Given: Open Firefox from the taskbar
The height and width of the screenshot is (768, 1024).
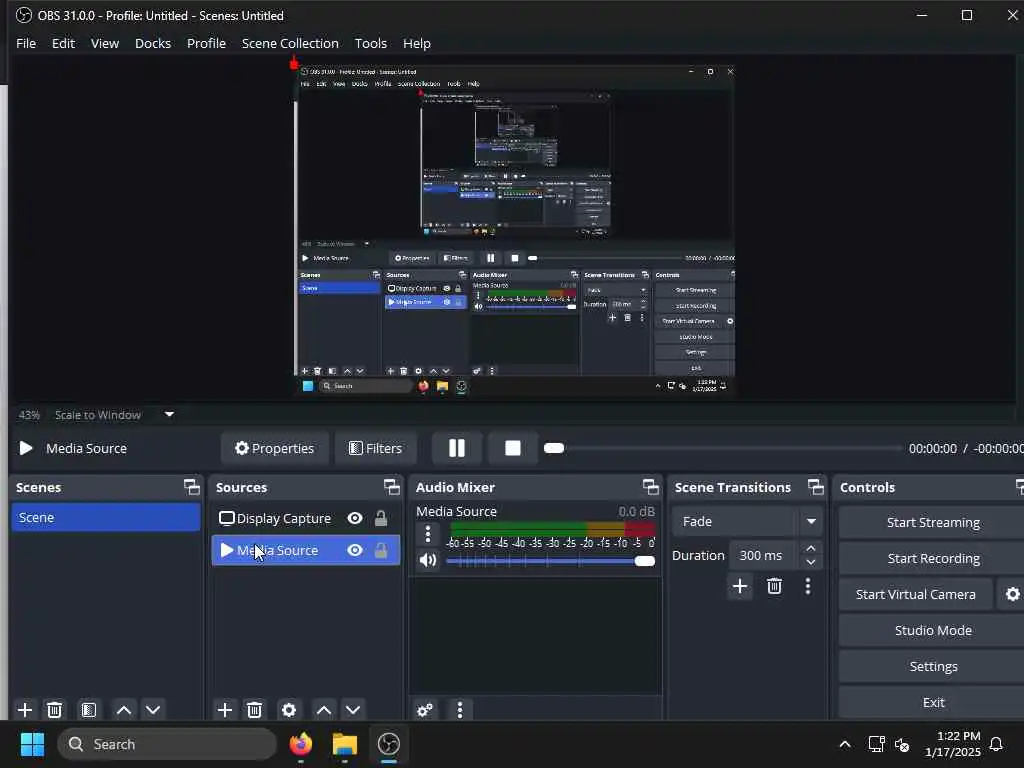Looking at the screenshot, I should pos(301,744).
